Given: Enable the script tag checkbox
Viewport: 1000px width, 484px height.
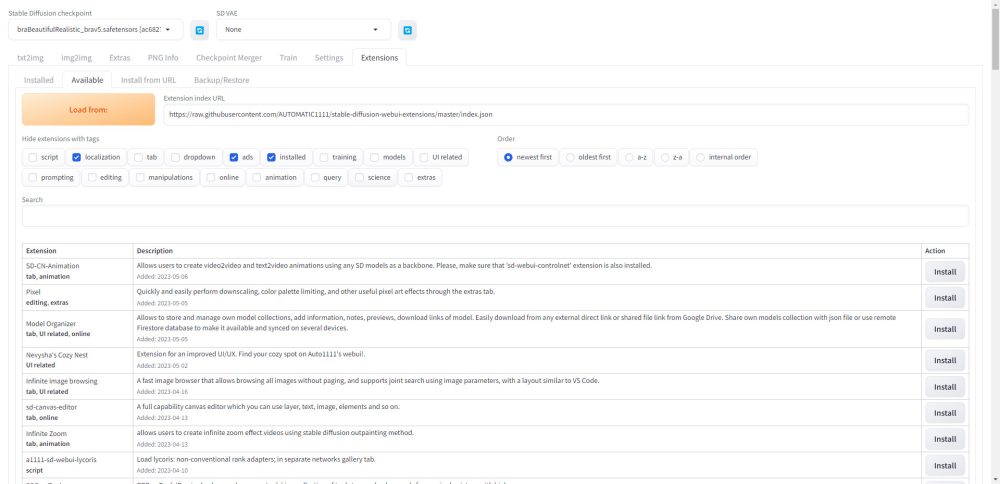Looking at the screenshot, I should pyautogui.click(x=34, y=157).
